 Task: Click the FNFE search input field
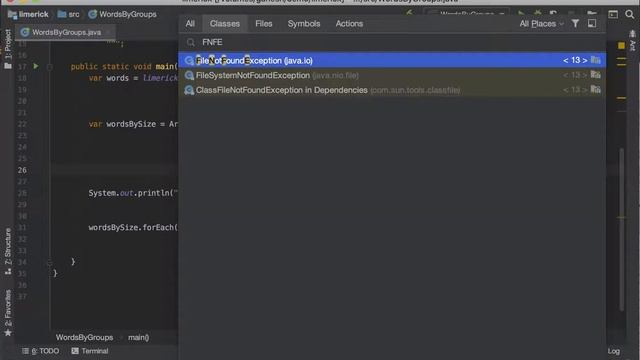point(392,42)
